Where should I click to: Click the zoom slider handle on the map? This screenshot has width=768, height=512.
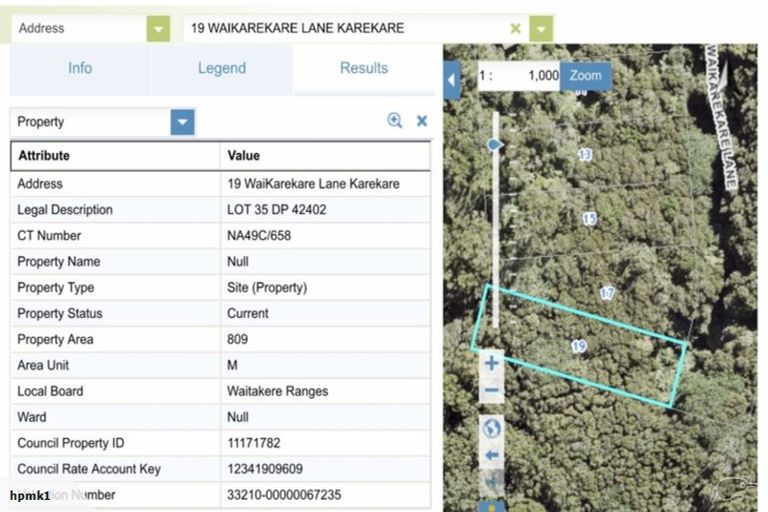coord(495,145)
